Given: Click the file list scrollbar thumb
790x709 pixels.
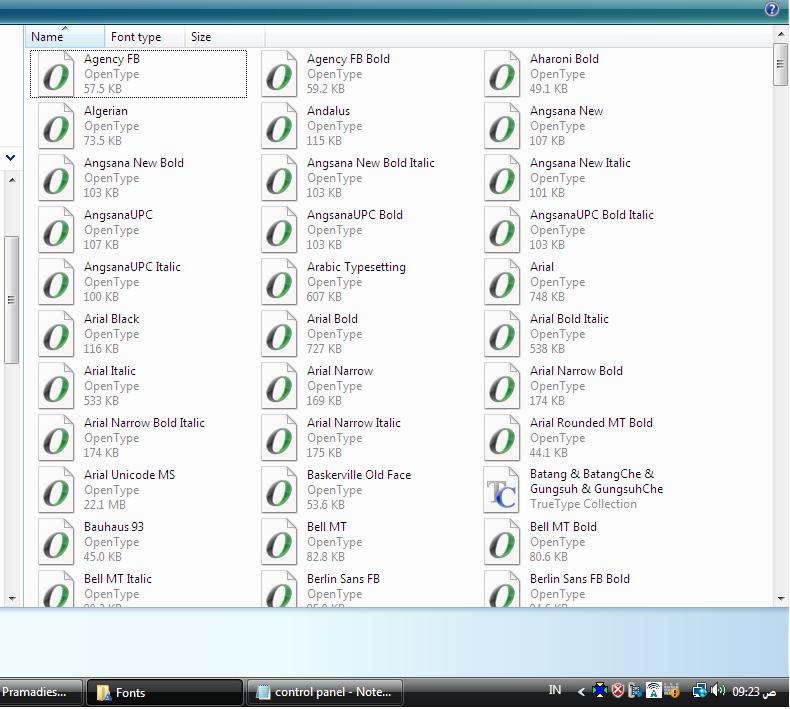Looking at the screenshot, I should pos(780,65).
